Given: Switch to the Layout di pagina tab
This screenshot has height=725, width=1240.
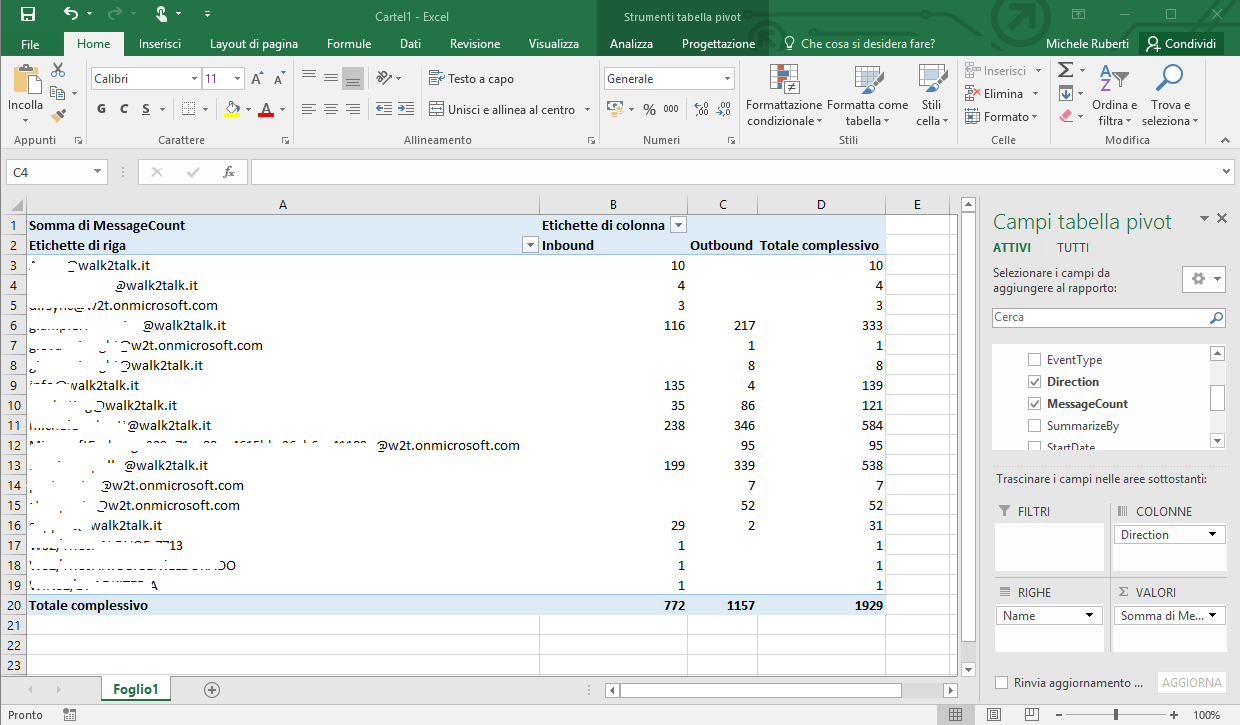Looking at the screenshot, I should coord(254,44).
